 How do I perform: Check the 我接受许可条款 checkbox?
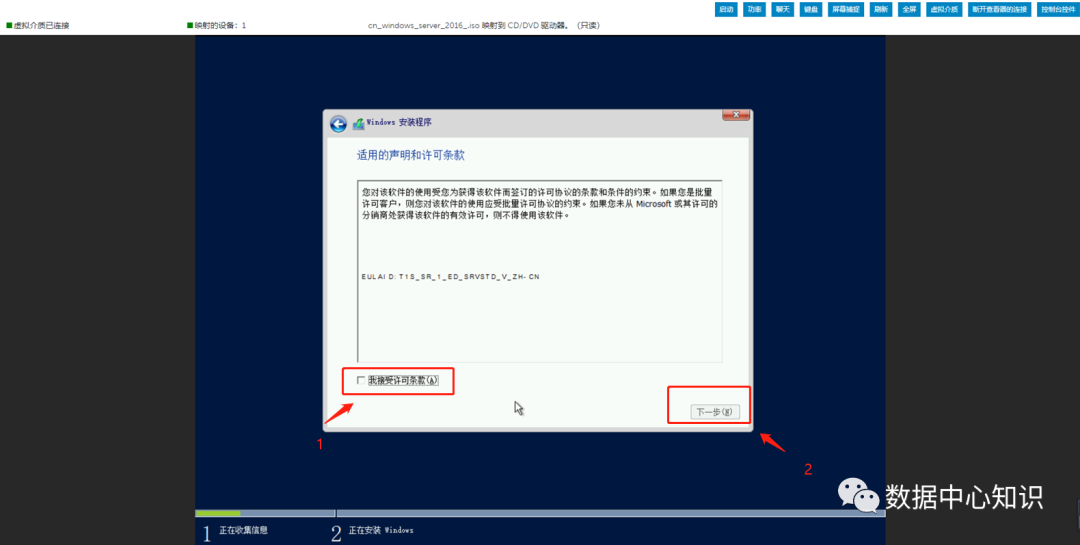click(361, 380)
